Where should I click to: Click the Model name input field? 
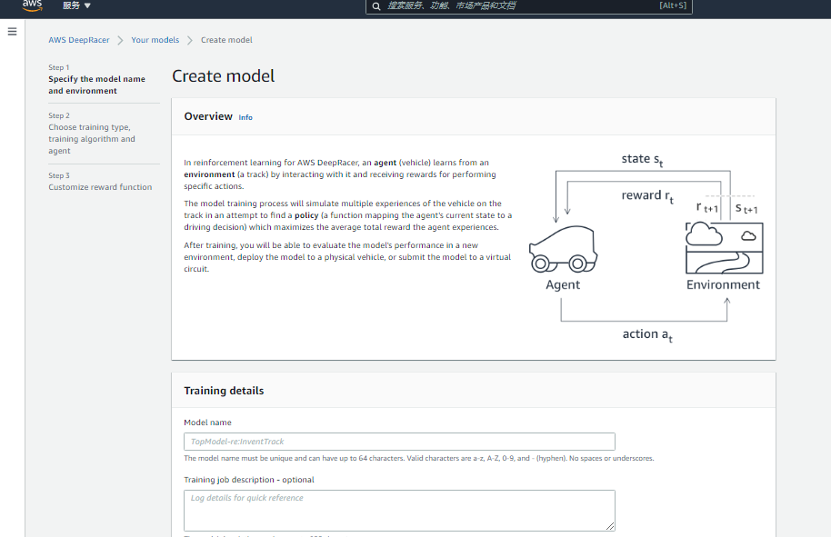[399, 441]
